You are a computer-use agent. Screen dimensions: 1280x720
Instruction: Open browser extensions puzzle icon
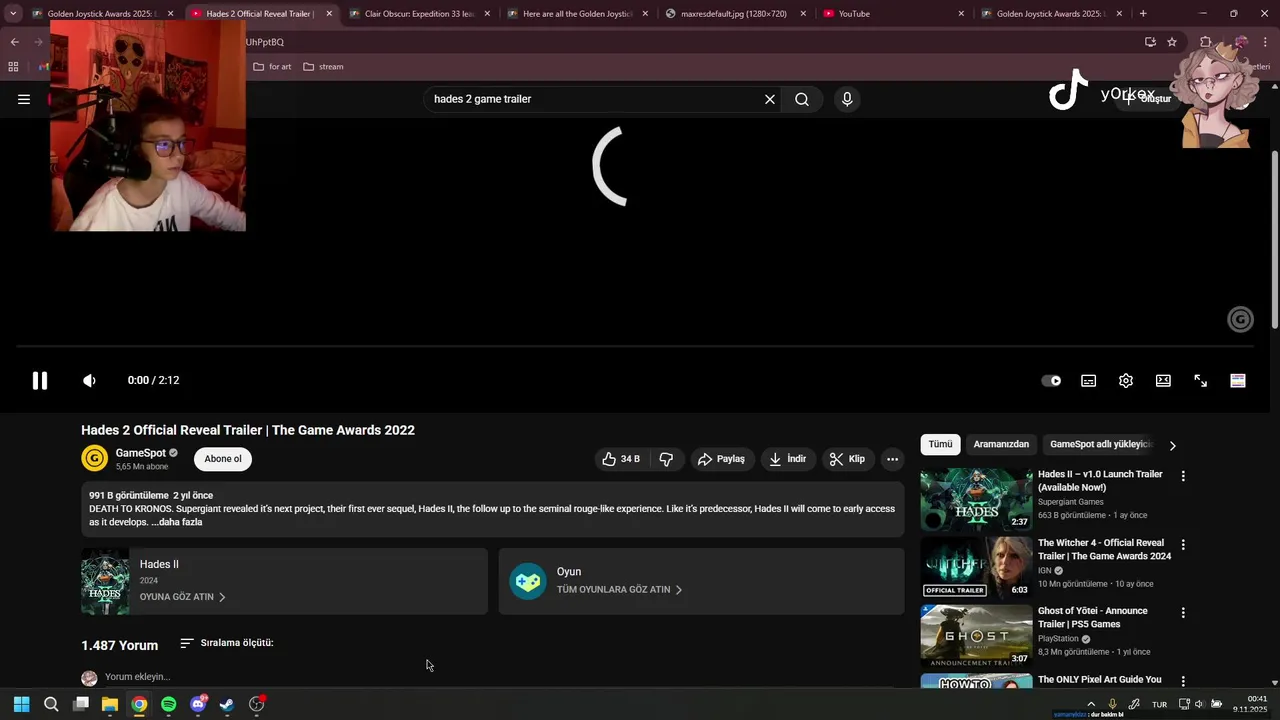pos(1206,42)
